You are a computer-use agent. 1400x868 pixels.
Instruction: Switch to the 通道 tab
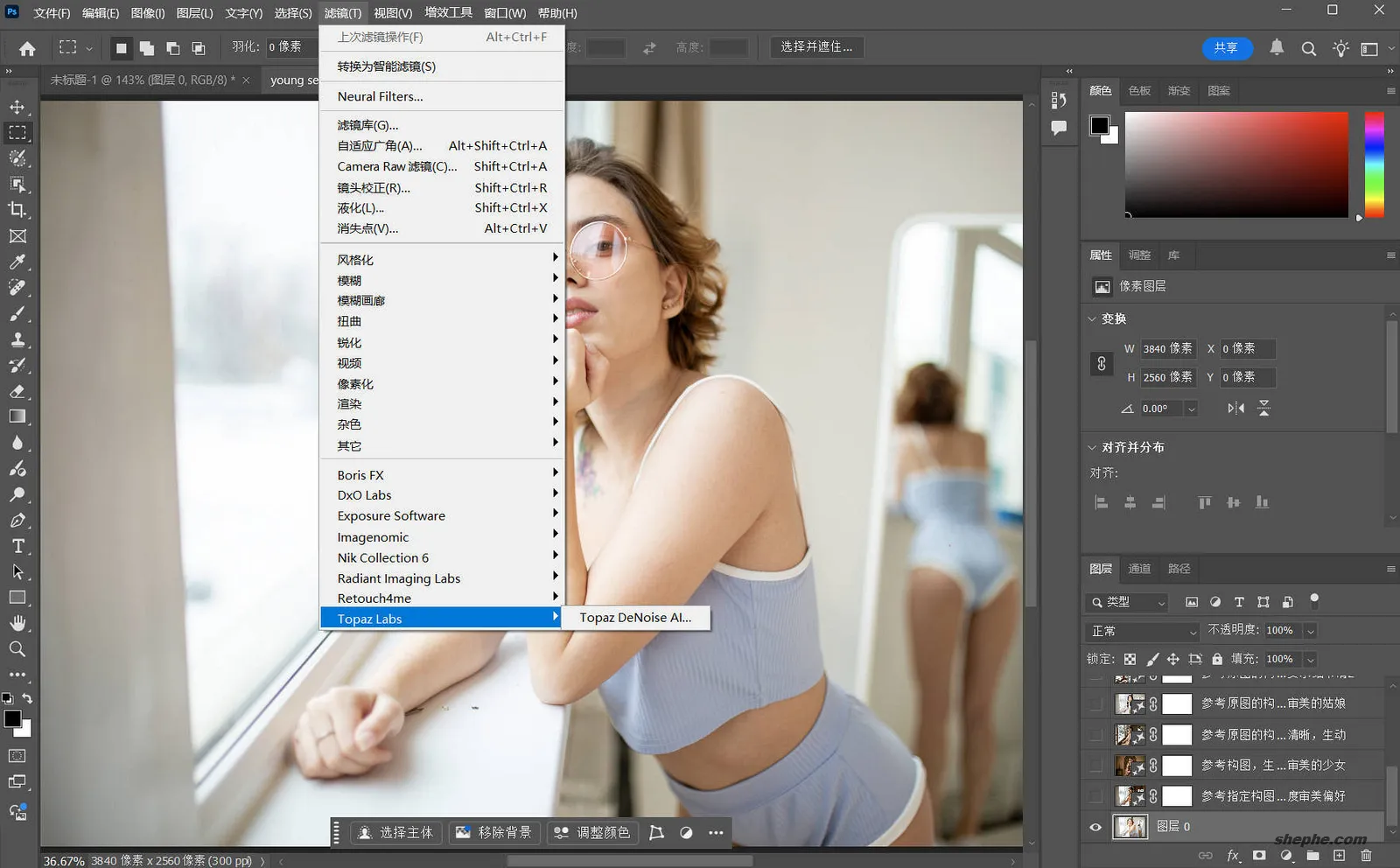coord(1139,569)
